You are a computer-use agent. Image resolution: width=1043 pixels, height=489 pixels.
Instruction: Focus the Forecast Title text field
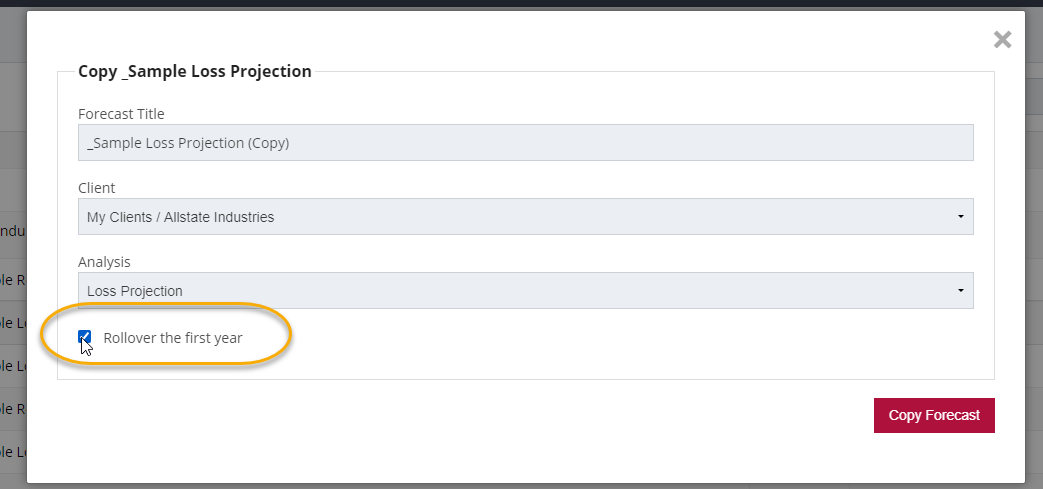click(525, 143)
